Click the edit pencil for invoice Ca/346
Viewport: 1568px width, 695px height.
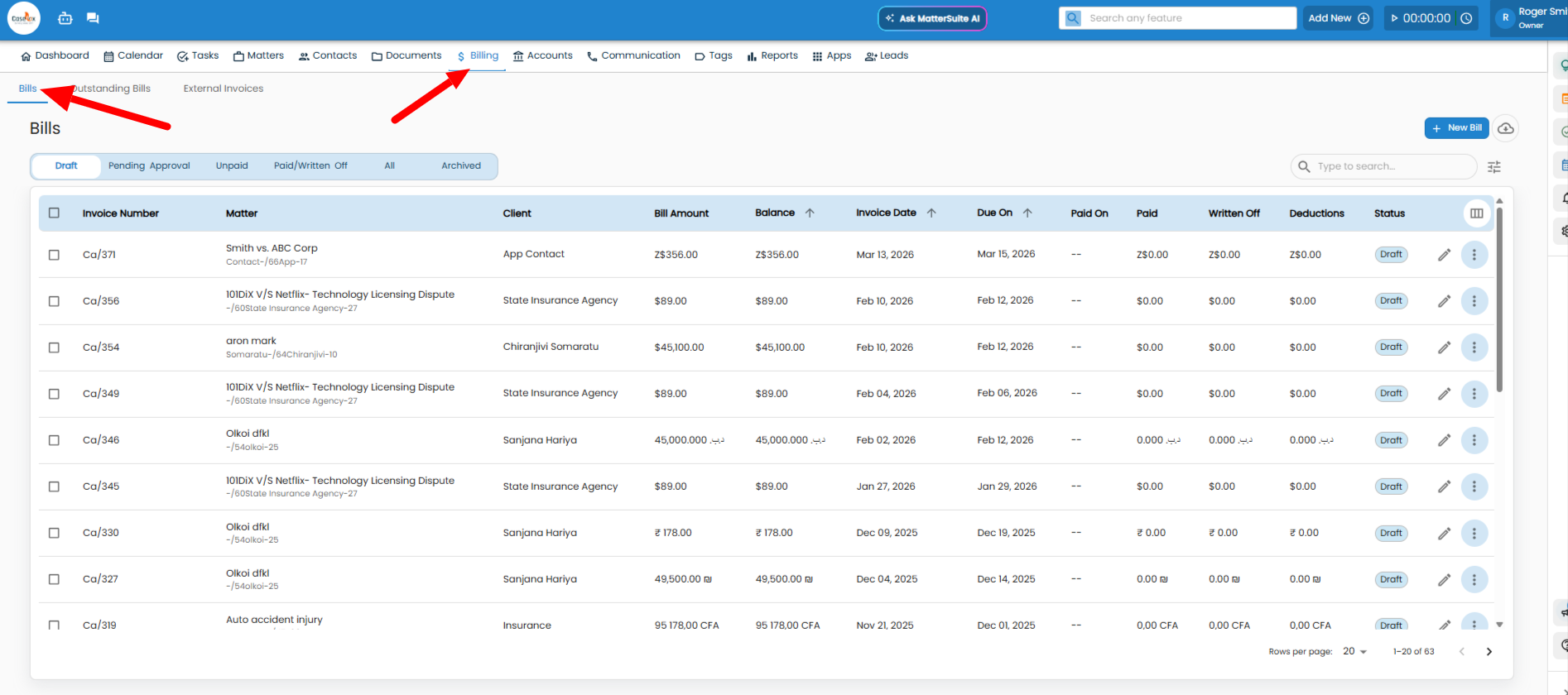tap(1444, 440)
